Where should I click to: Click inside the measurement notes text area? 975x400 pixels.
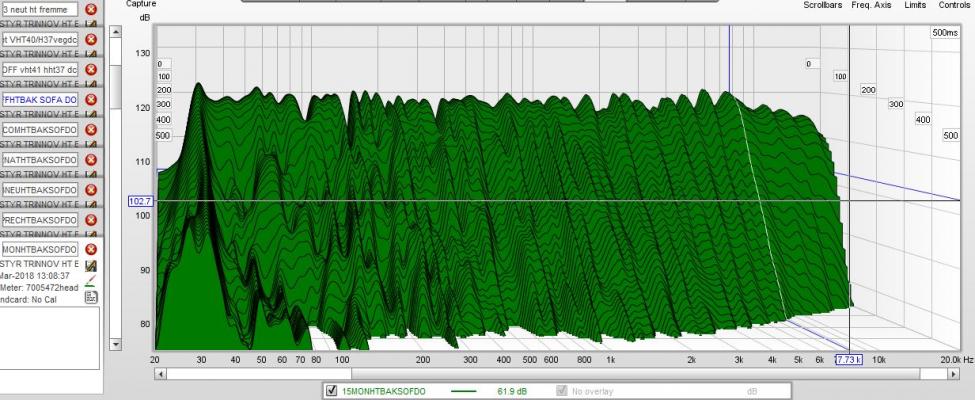50,337
